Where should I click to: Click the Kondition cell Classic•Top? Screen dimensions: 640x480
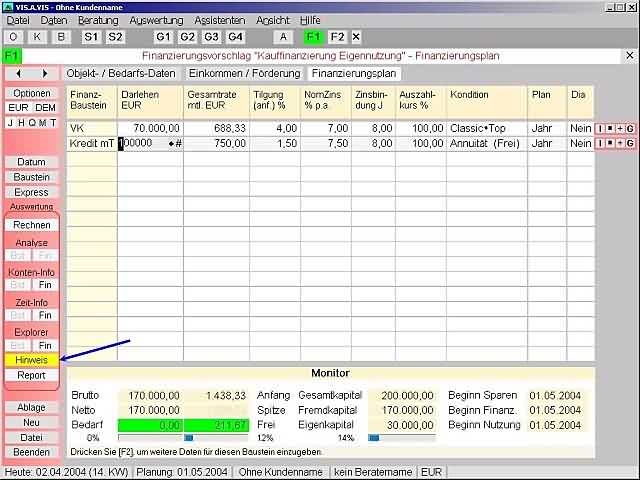point(487,128)
